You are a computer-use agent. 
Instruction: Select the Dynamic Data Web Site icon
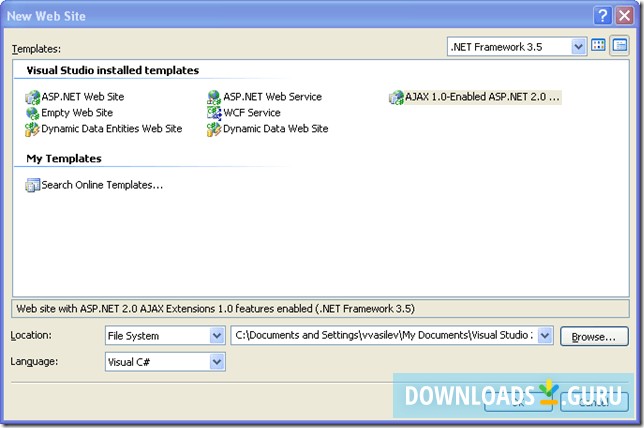[x=214, y=129]
